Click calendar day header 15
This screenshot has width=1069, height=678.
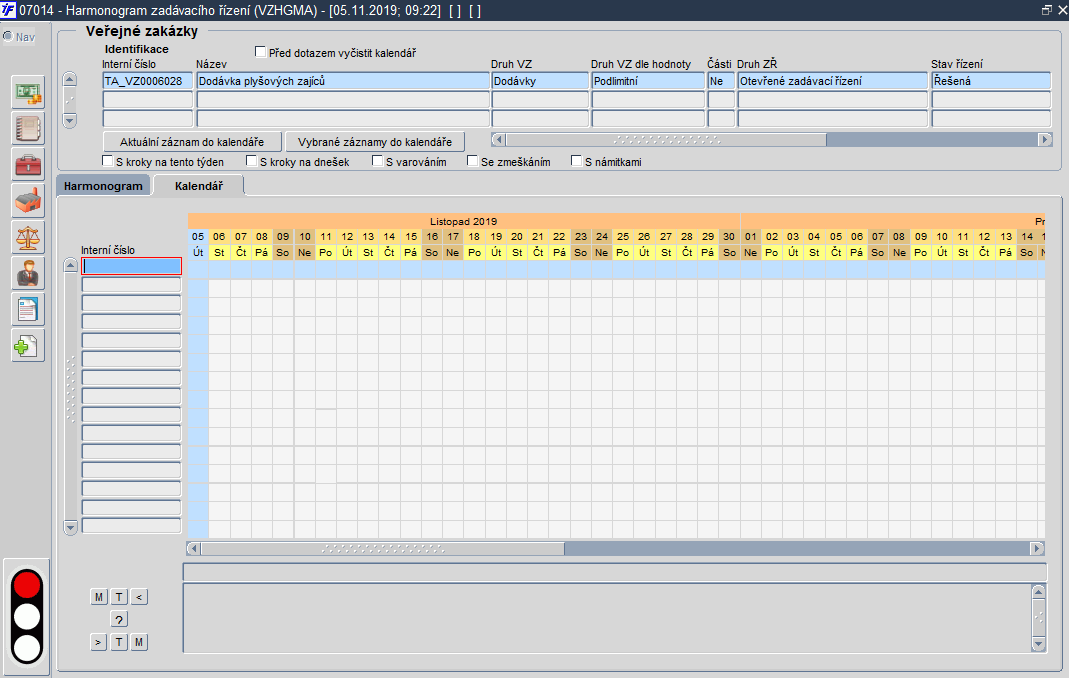click(410, 236)
